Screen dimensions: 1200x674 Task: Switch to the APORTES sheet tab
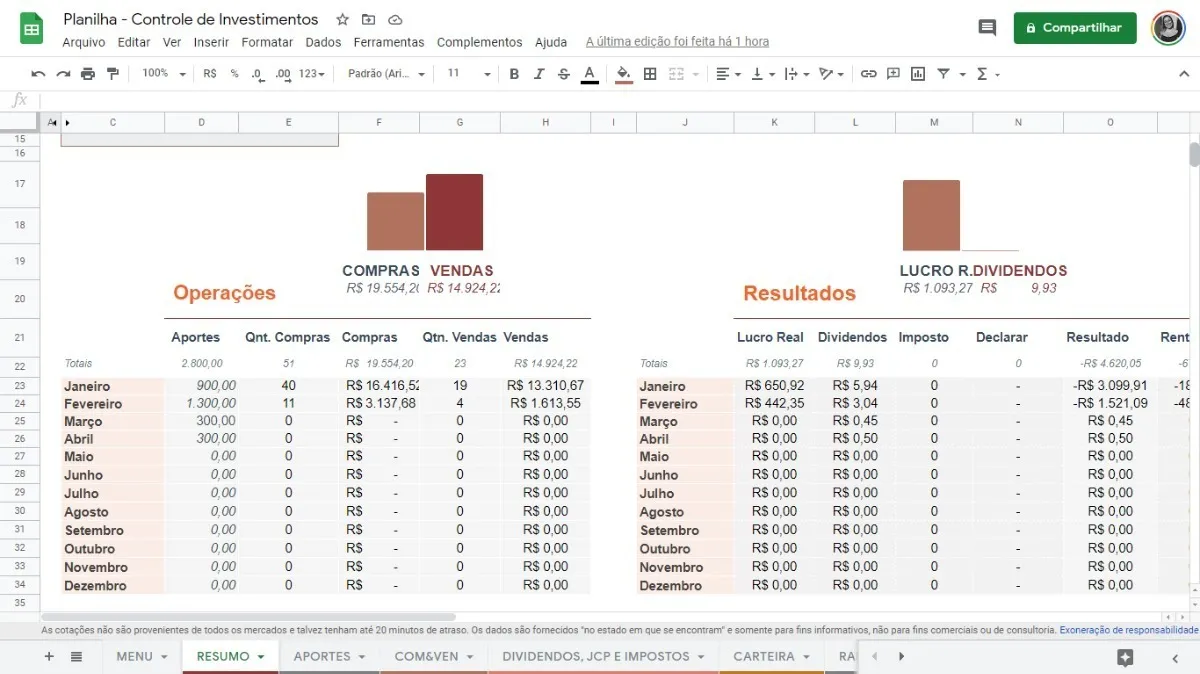pos(330,656)
